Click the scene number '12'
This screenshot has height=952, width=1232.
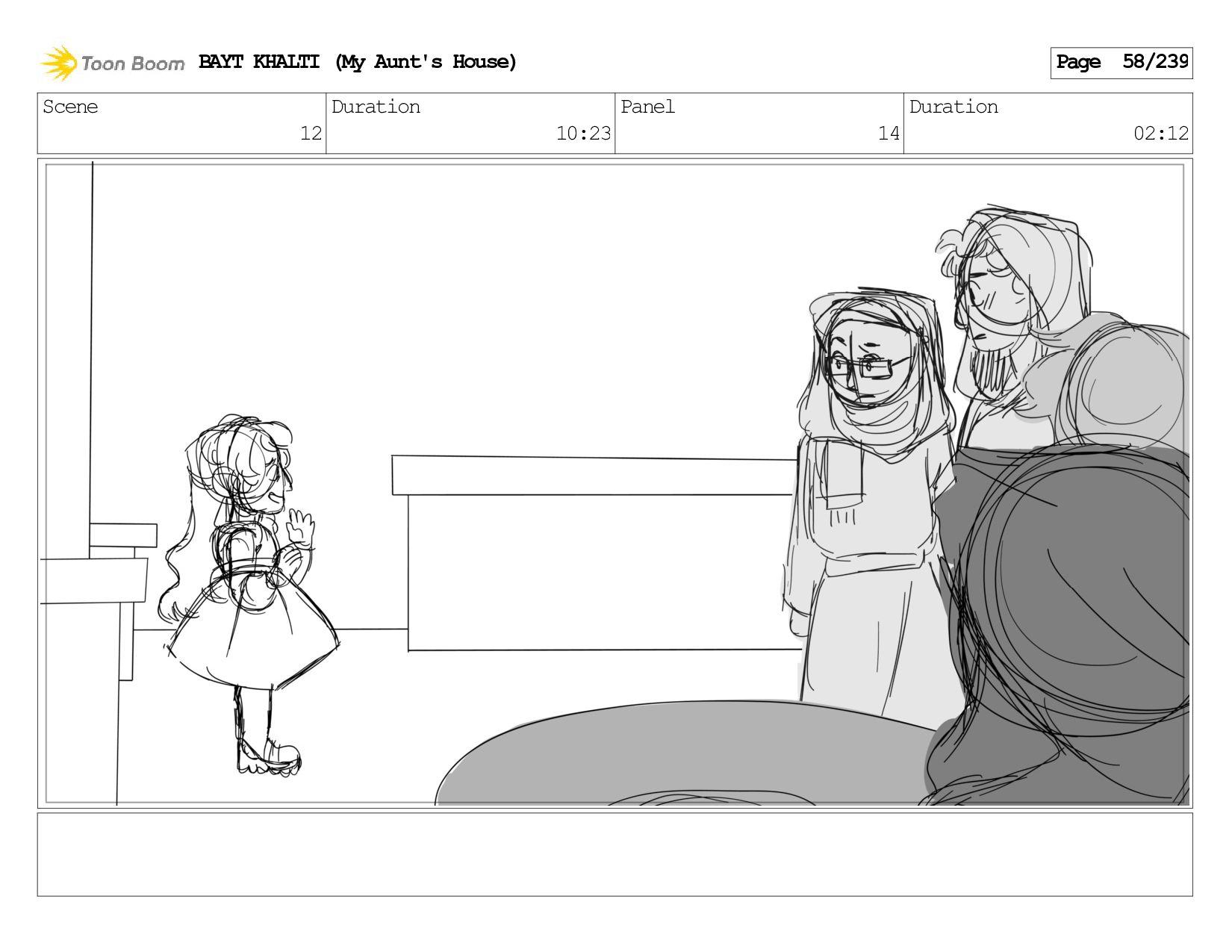311,134
